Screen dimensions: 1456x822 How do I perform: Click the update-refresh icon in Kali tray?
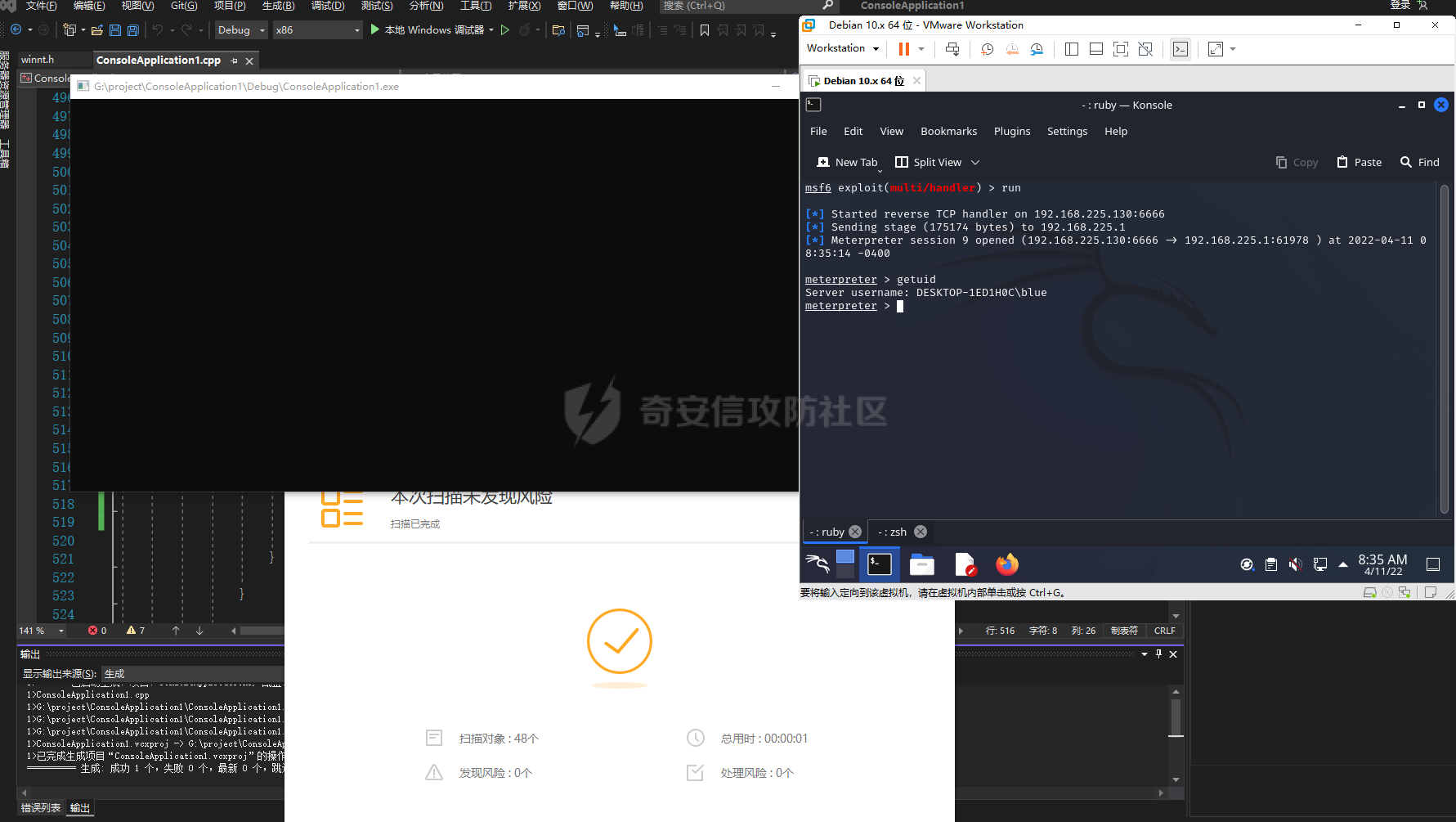coord(1247,564)
